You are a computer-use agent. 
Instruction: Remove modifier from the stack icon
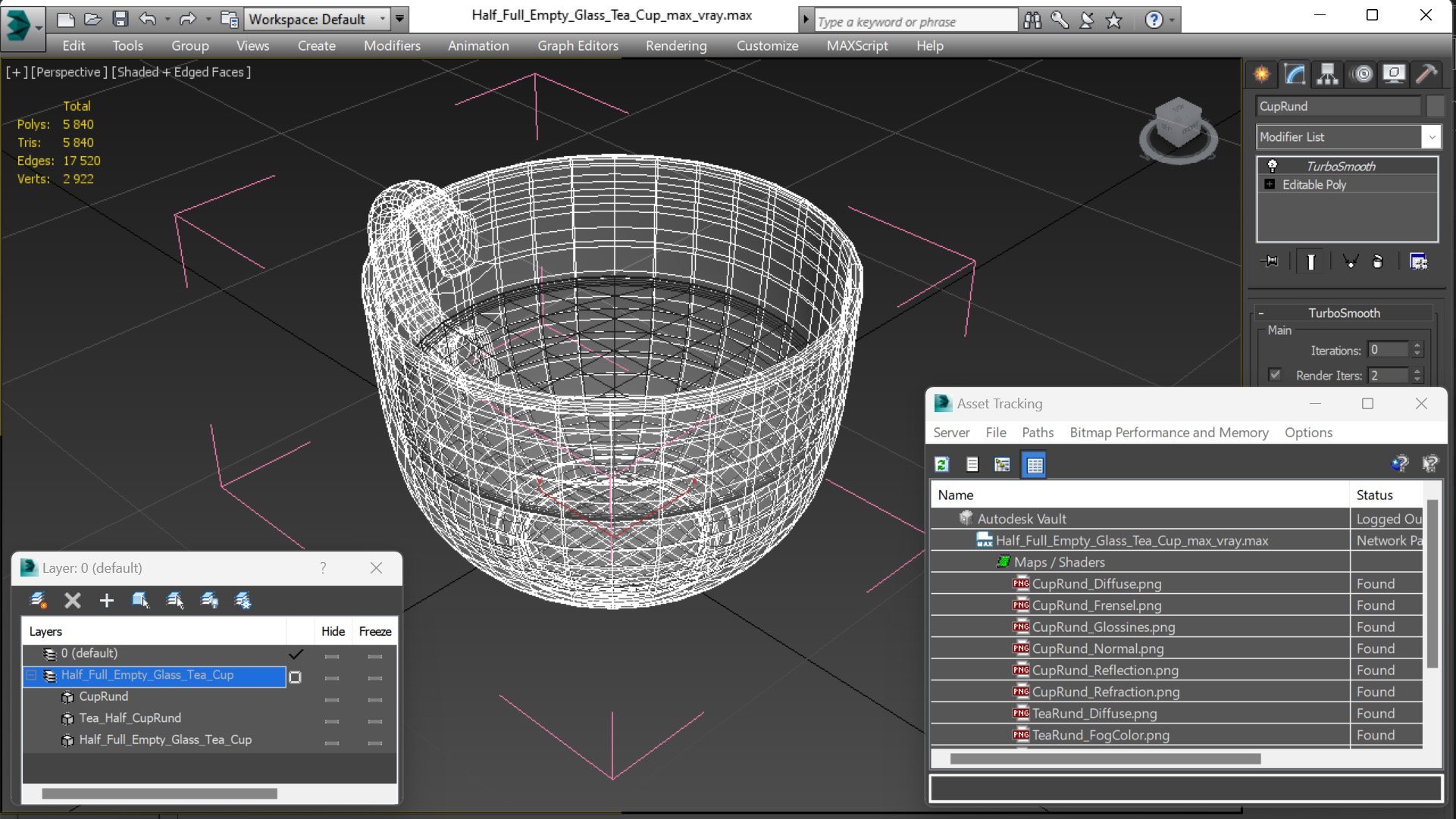(1378, 261)
